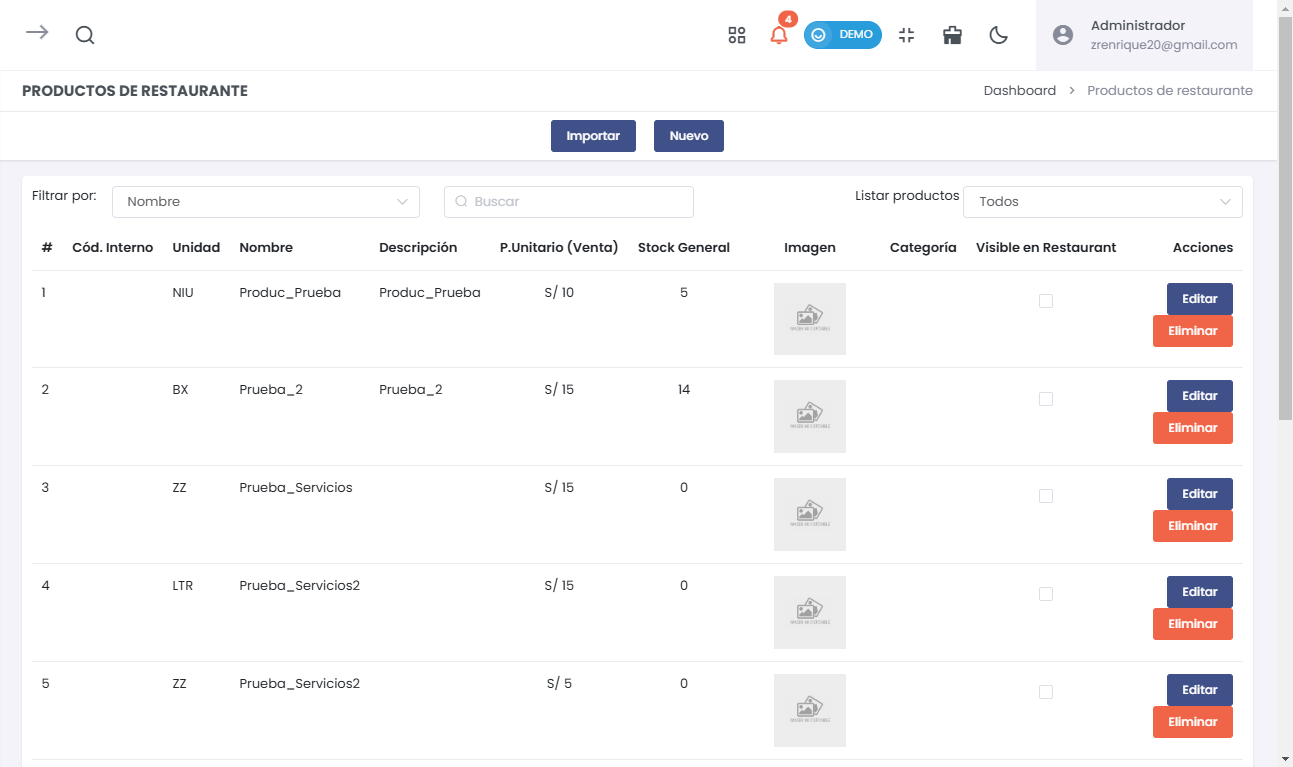Create a product with Nuevo button
Viewport: 1293px width, 767px height.
click(x=688, y=136)
